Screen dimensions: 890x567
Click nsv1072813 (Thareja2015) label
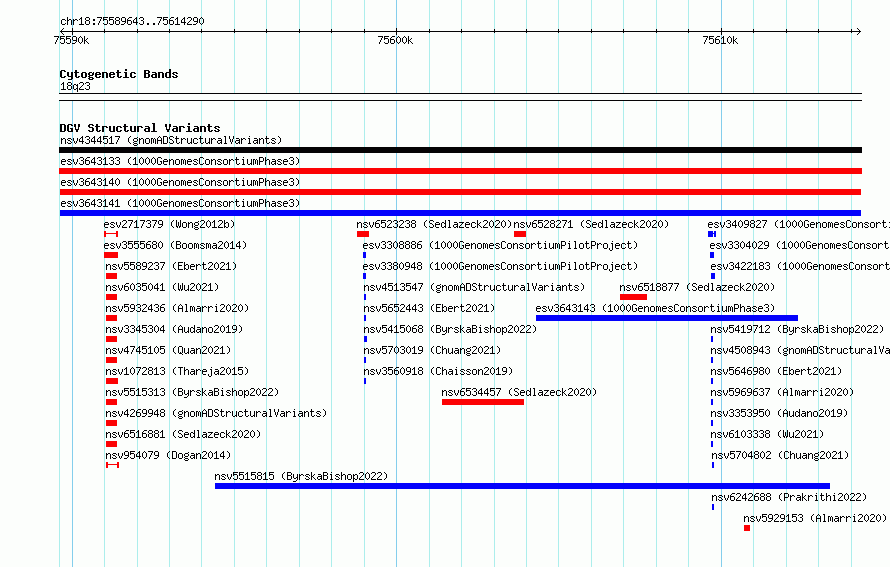177,371
